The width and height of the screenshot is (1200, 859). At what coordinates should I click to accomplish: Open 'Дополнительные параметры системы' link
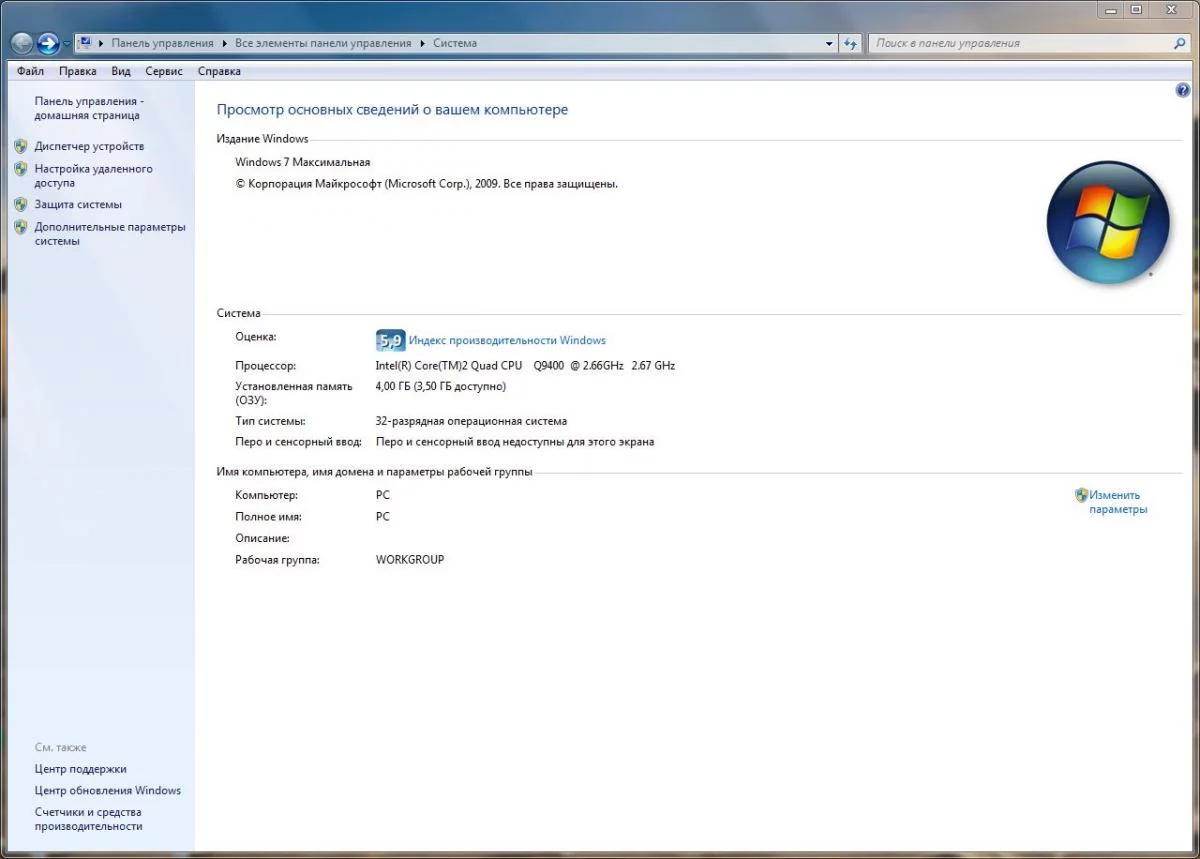110,234
